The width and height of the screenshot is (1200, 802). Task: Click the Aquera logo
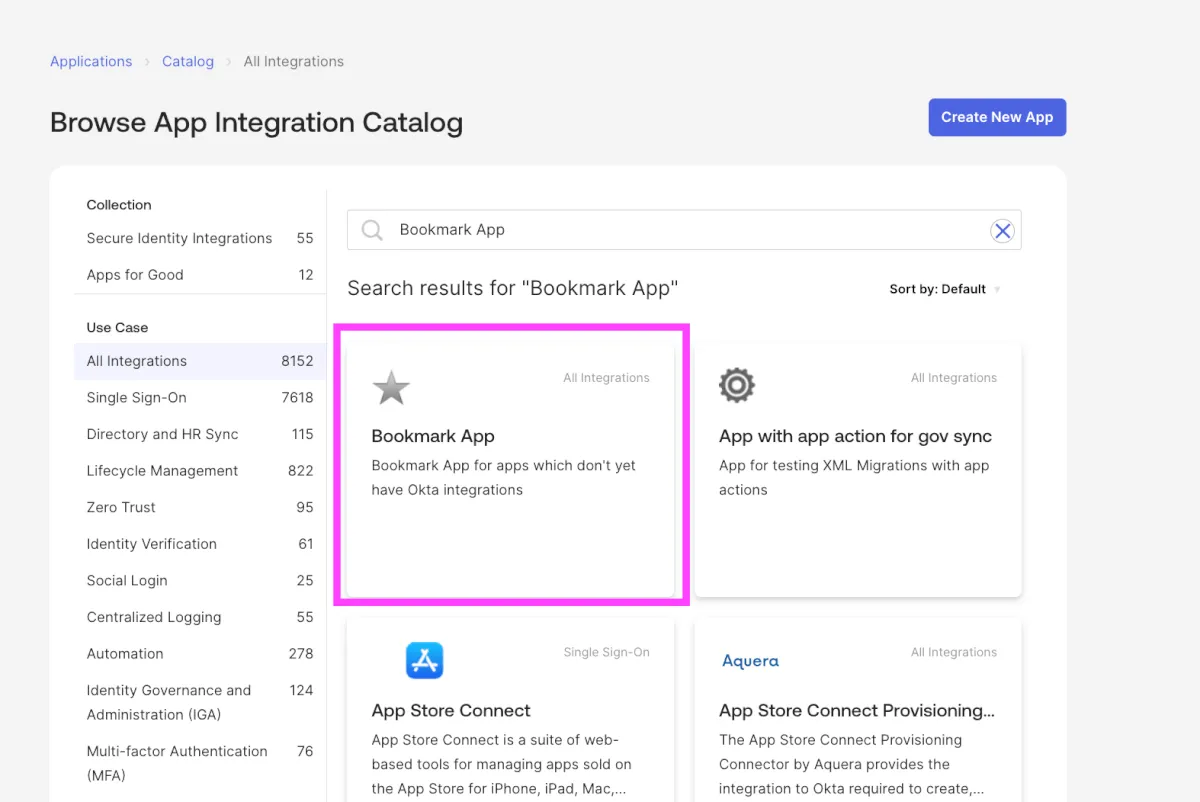coord(750,661)
